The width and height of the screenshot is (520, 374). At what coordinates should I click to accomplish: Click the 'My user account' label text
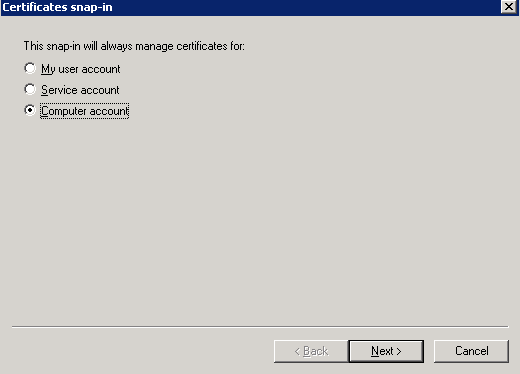coord(80,69)
